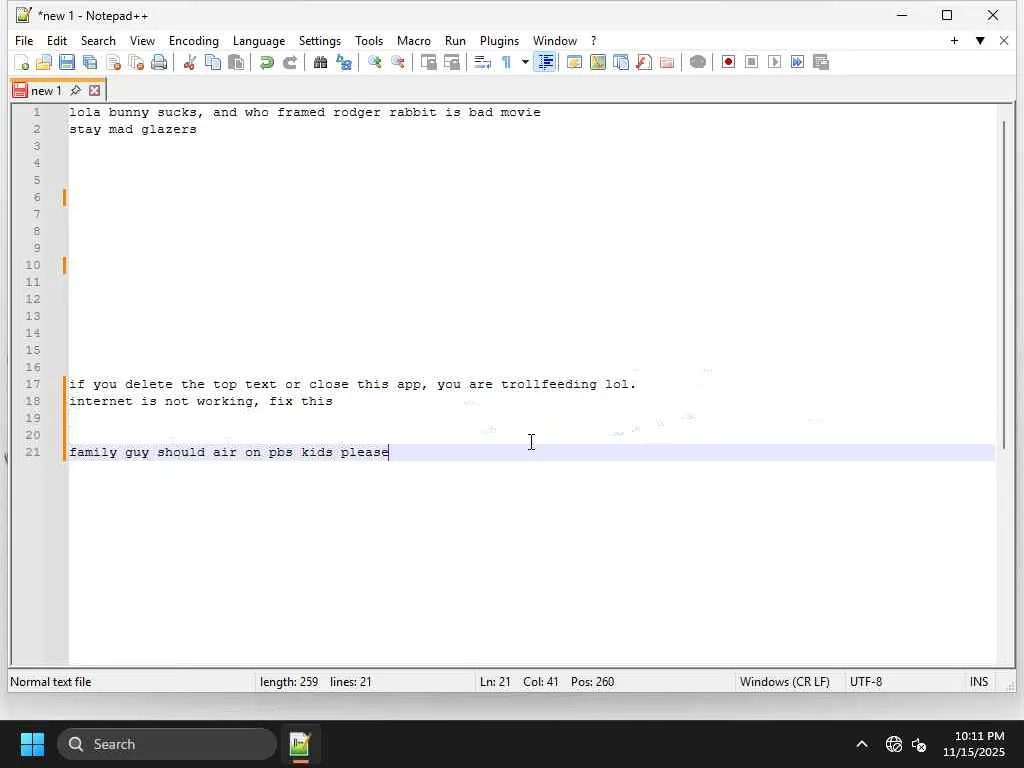Open the Replace dialog icon
Screen dimensions: 1024x768
pos(344,63)
